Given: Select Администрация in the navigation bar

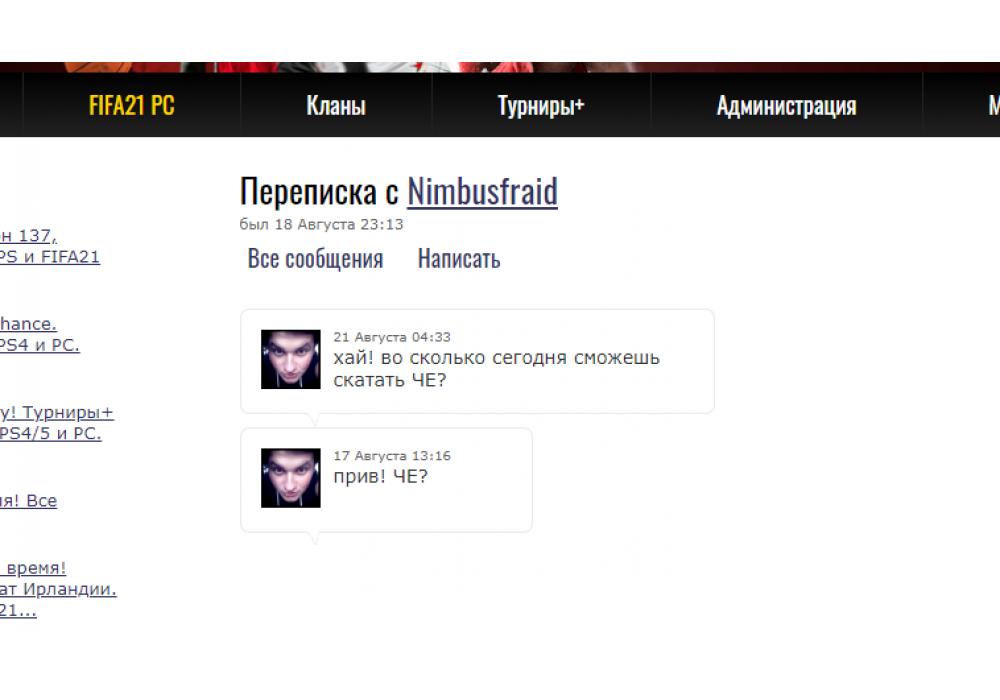Looking at the screenshot, I should point(786,105).
